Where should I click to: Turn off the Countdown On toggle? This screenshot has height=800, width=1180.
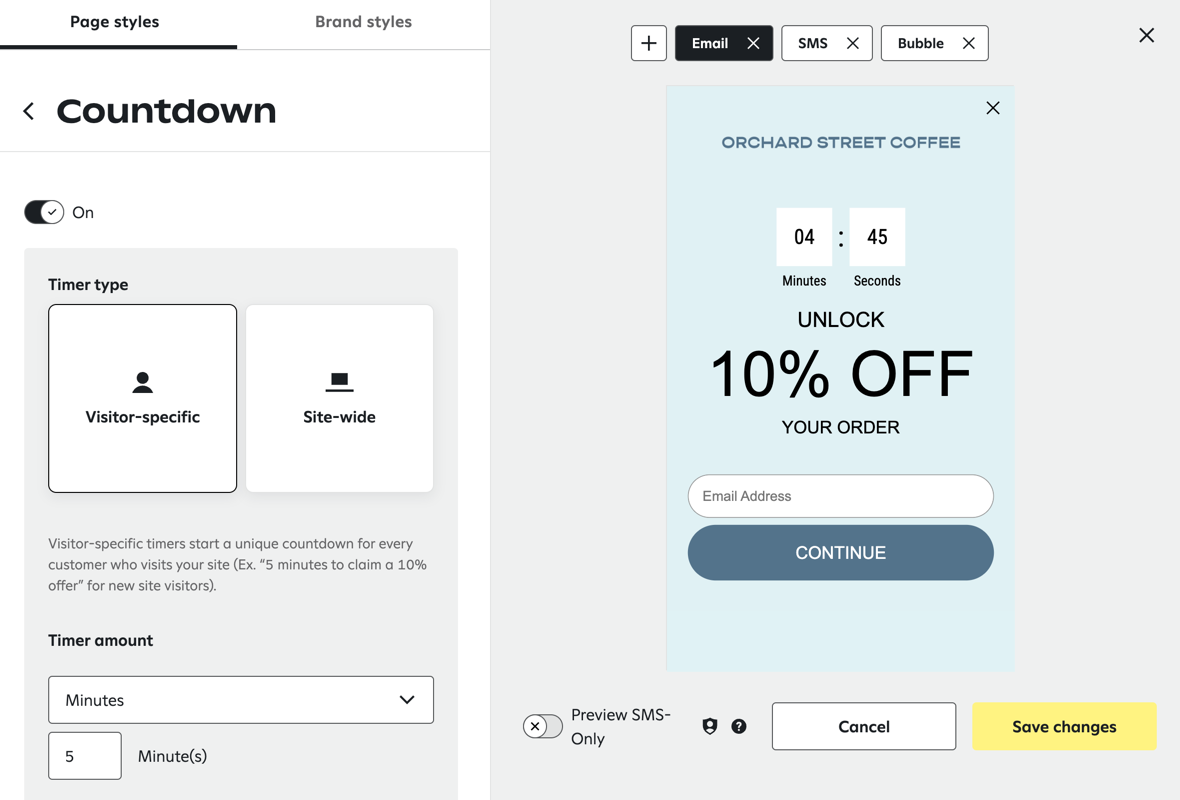tap(43, 212)
